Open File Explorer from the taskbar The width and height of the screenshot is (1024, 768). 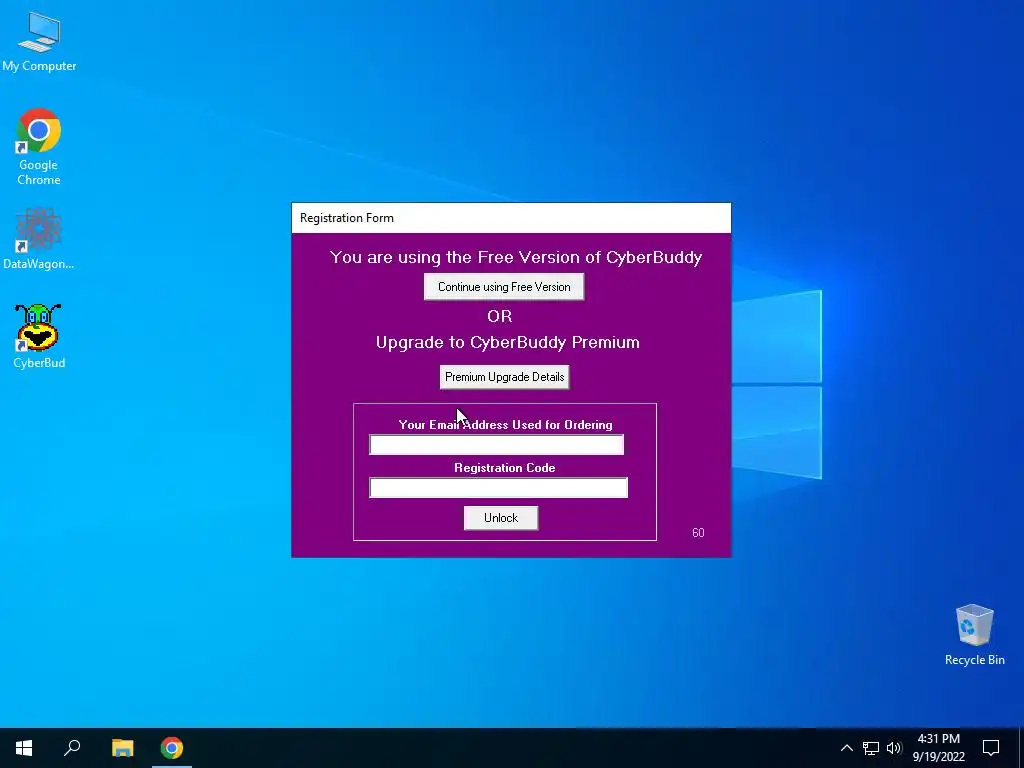click(x=122, y=748)
